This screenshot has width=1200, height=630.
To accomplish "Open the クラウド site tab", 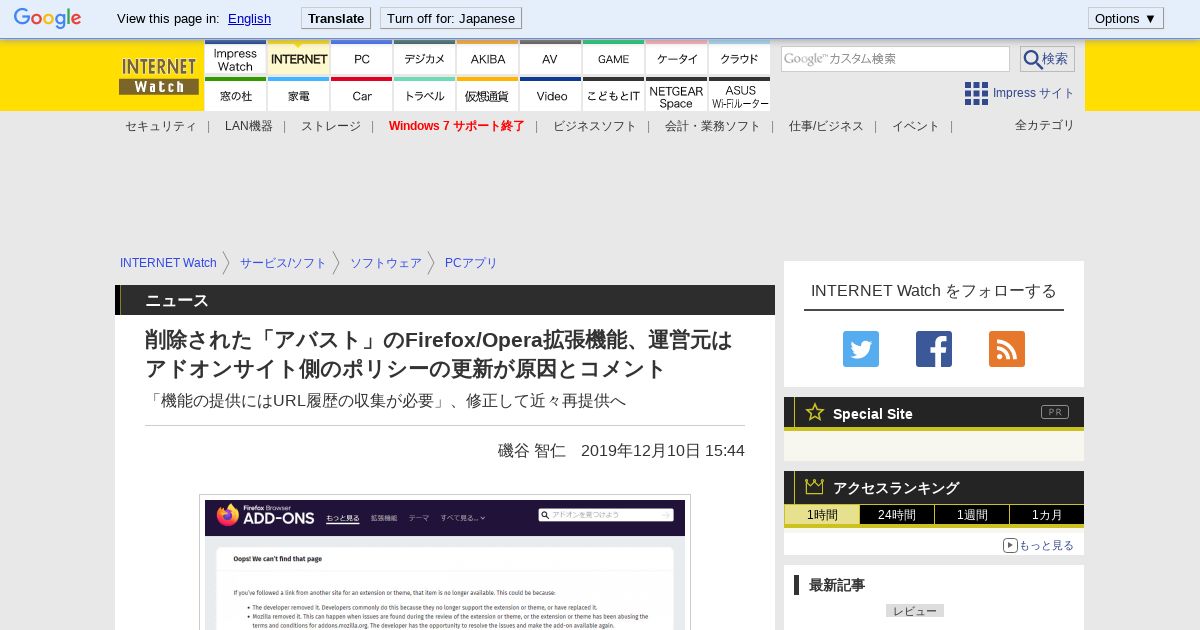I will (x=739, y=59).
